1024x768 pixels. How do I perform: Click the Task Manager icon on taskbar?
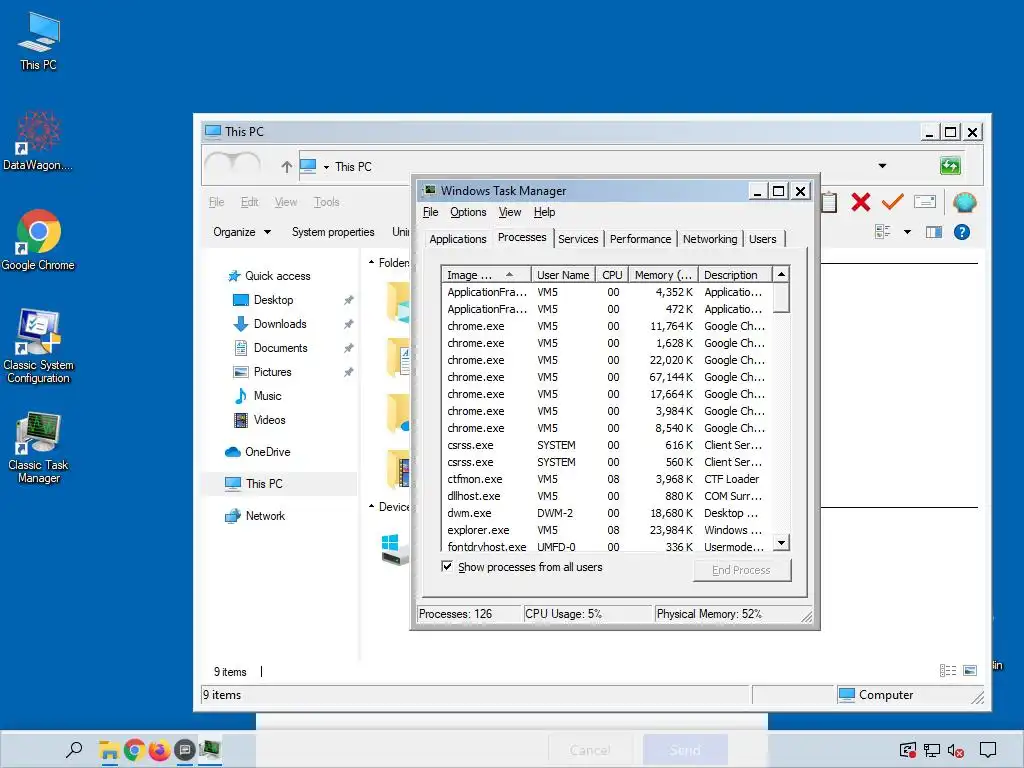coord(210,750)
